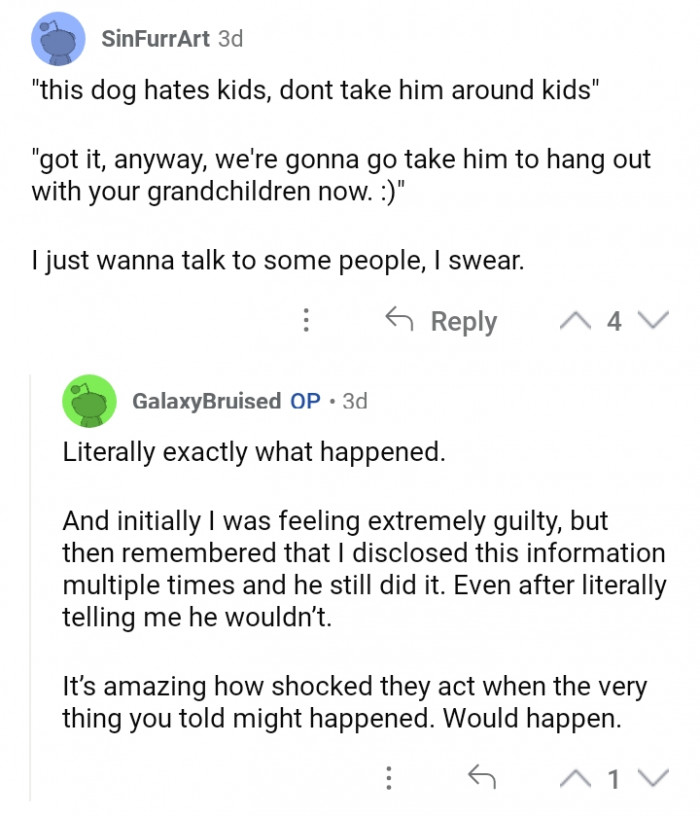
Task: Open SinFurrArt's avatar profile picture
Action: tap(58, 40)
